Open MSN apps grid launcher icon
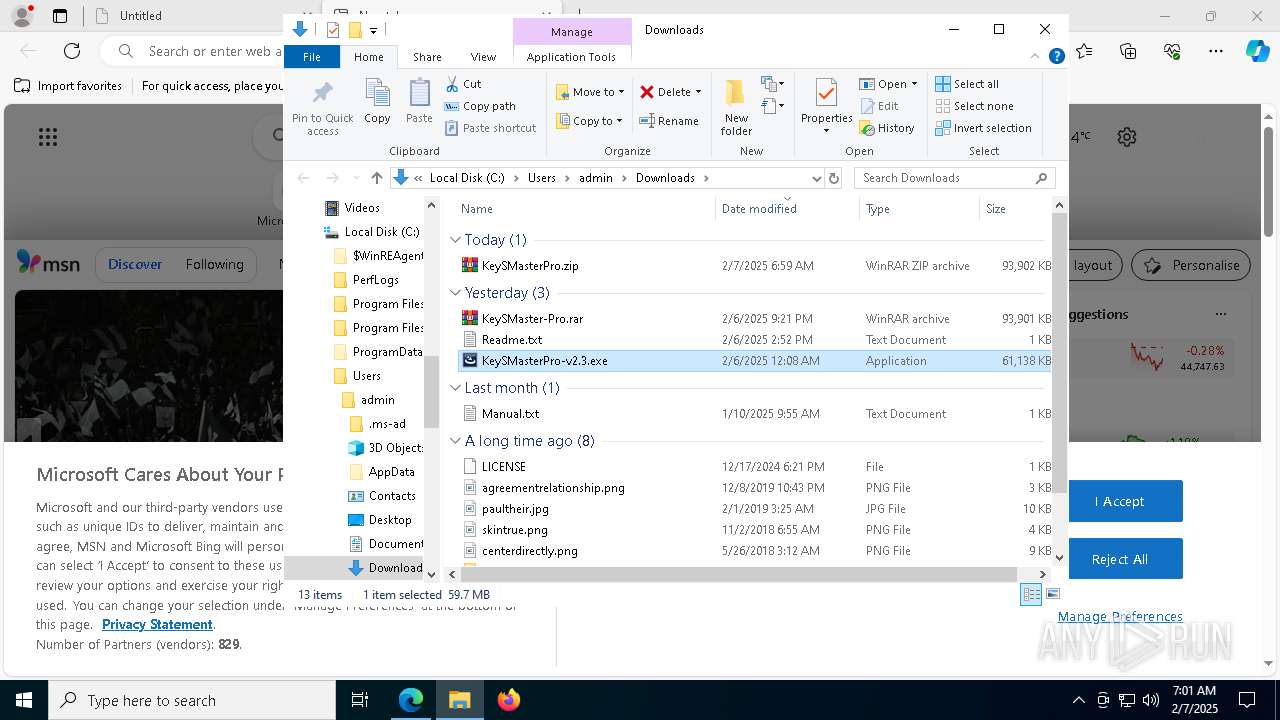The width and height of the screenshot is (1280, 720). click(x=48, y=137)
